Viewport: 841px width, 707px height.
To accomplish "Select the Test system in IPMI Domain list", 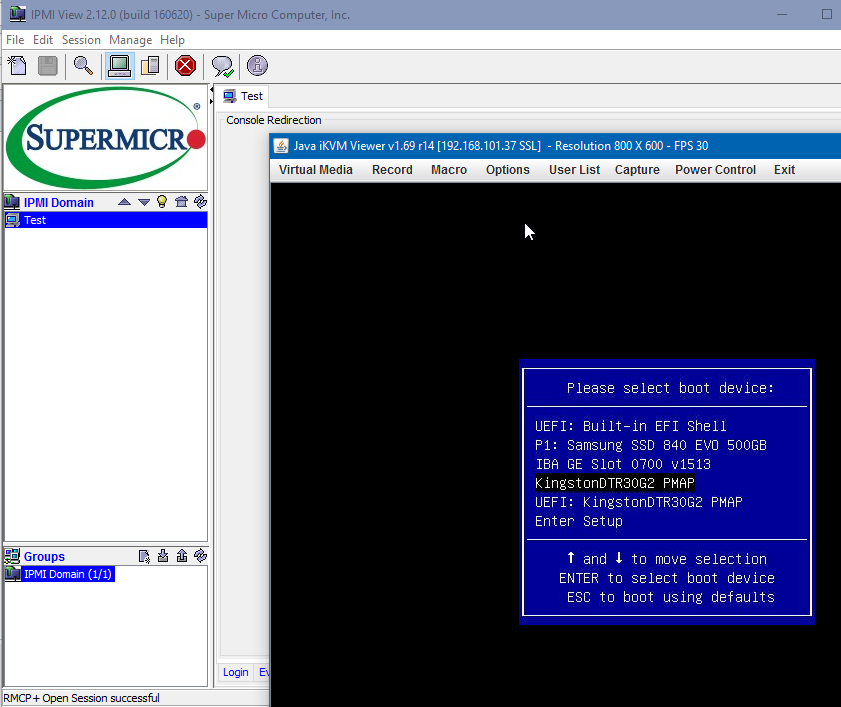I will pyautogui.click(x=106, y=220).
